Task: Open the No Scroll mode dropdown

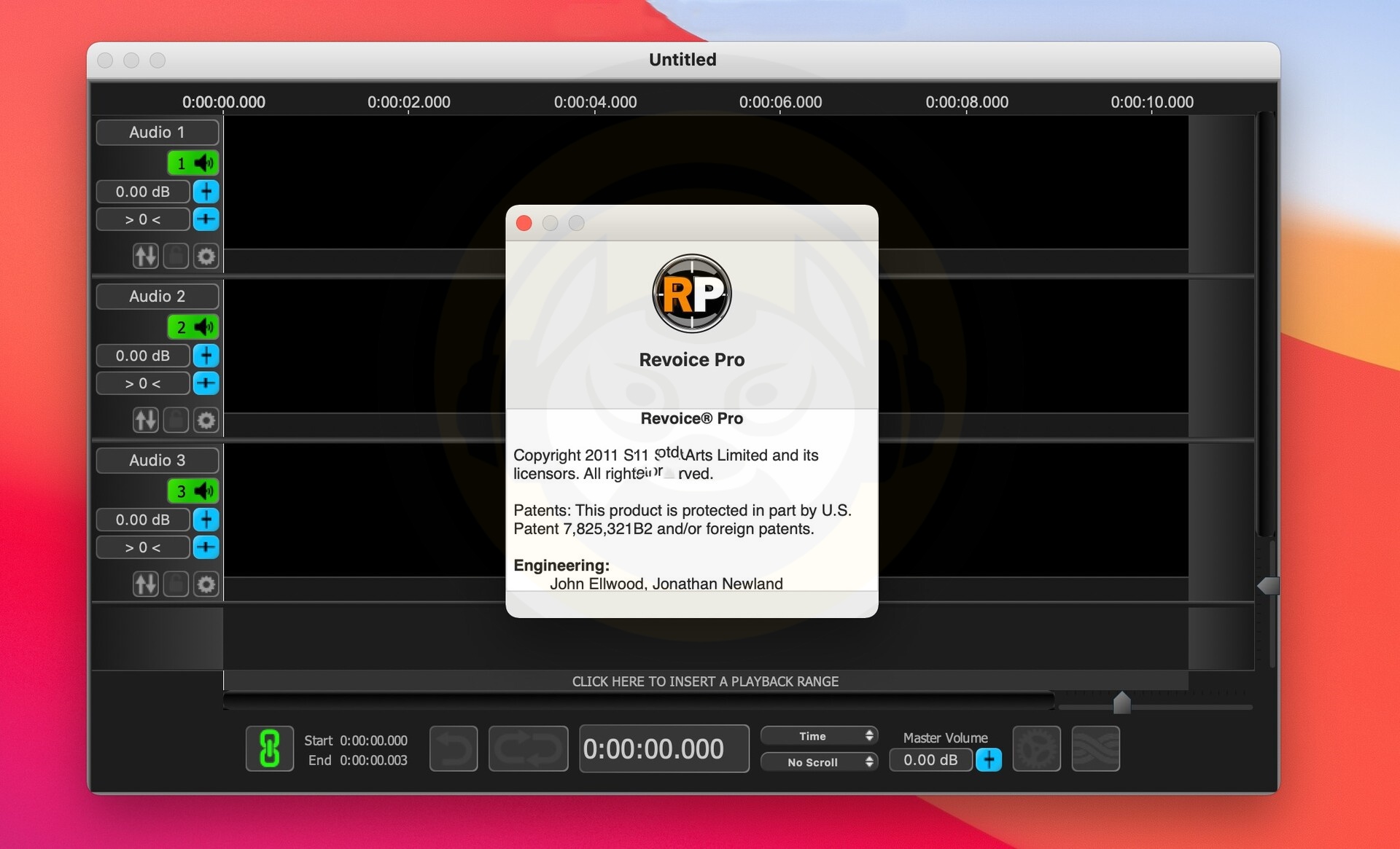Action: pos(819,762)
